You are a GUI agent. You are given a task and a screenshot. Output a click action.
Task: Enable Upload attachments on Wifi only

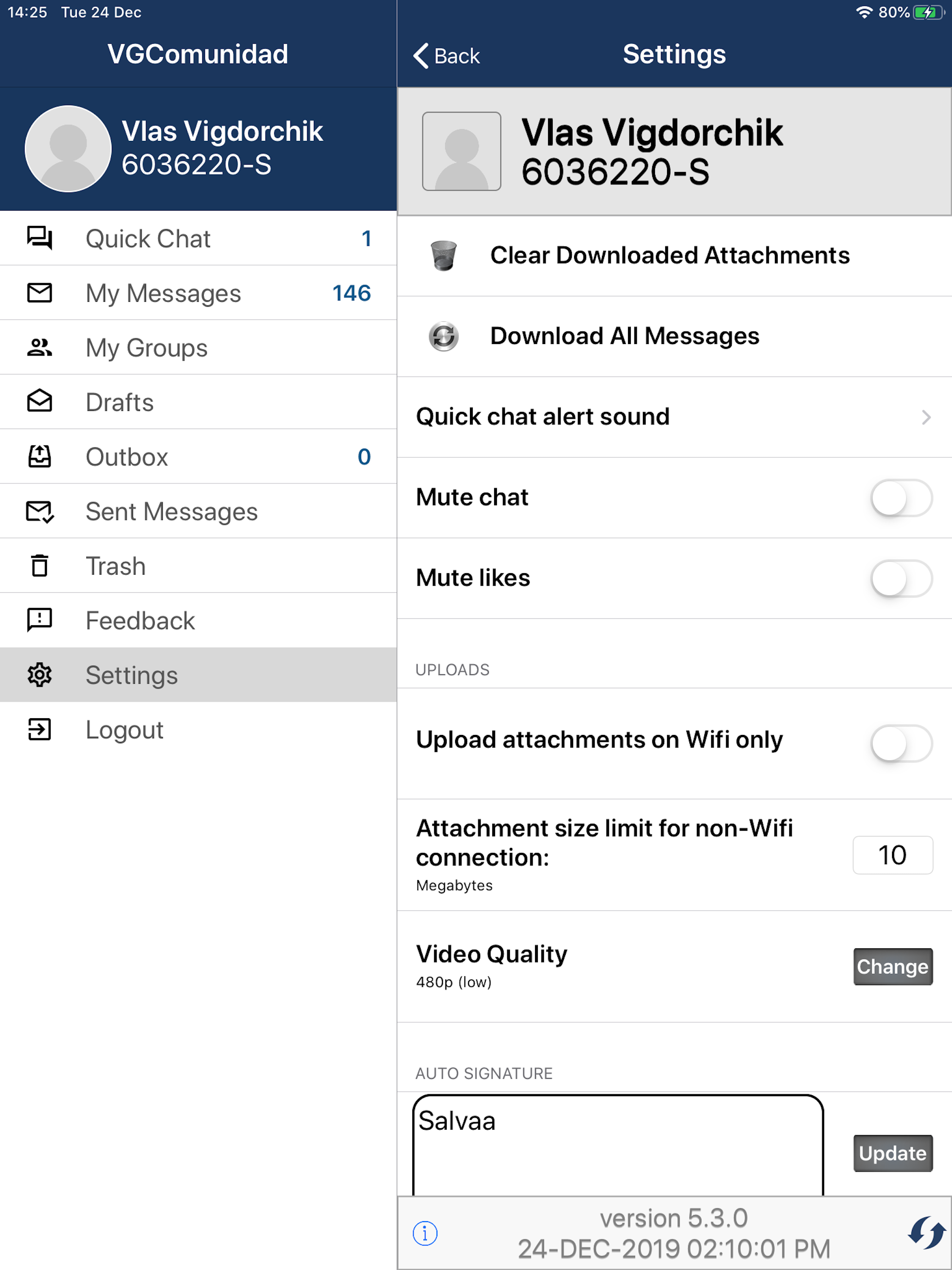pos(901,743)
